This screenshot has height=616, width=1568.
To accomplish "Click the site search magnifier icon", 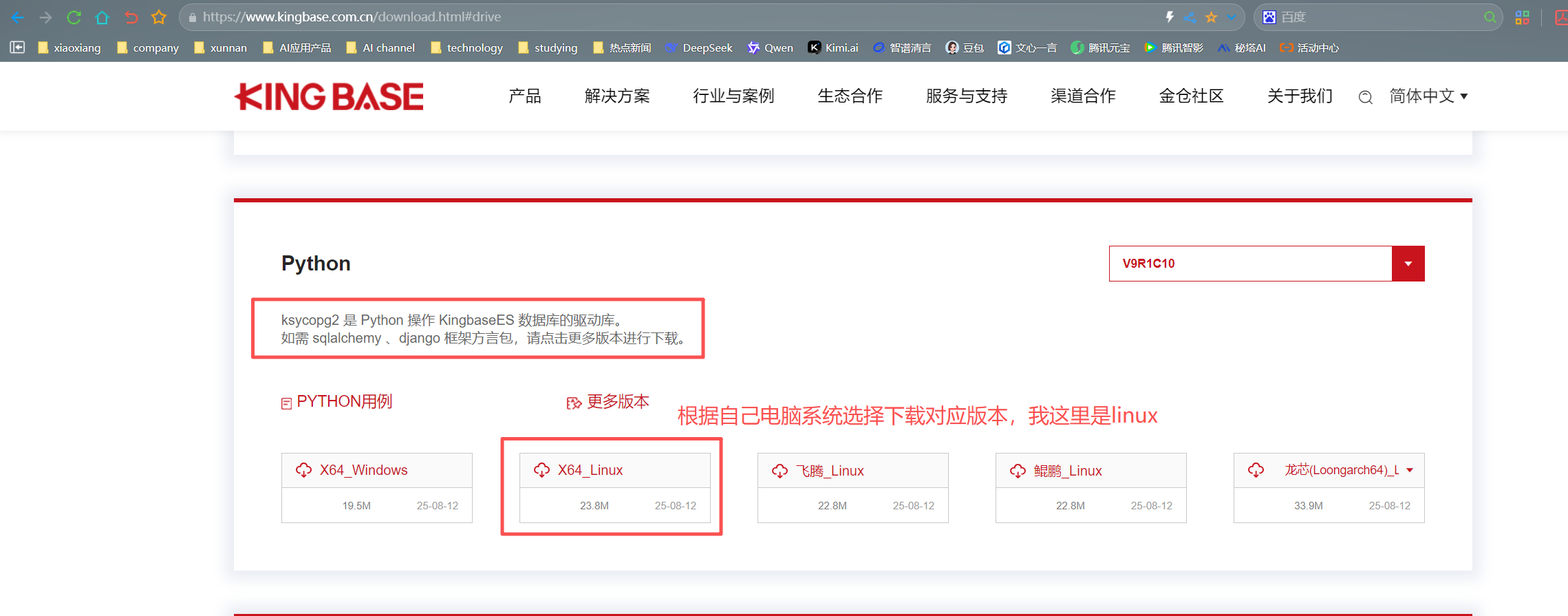I will pos(1365,97).
